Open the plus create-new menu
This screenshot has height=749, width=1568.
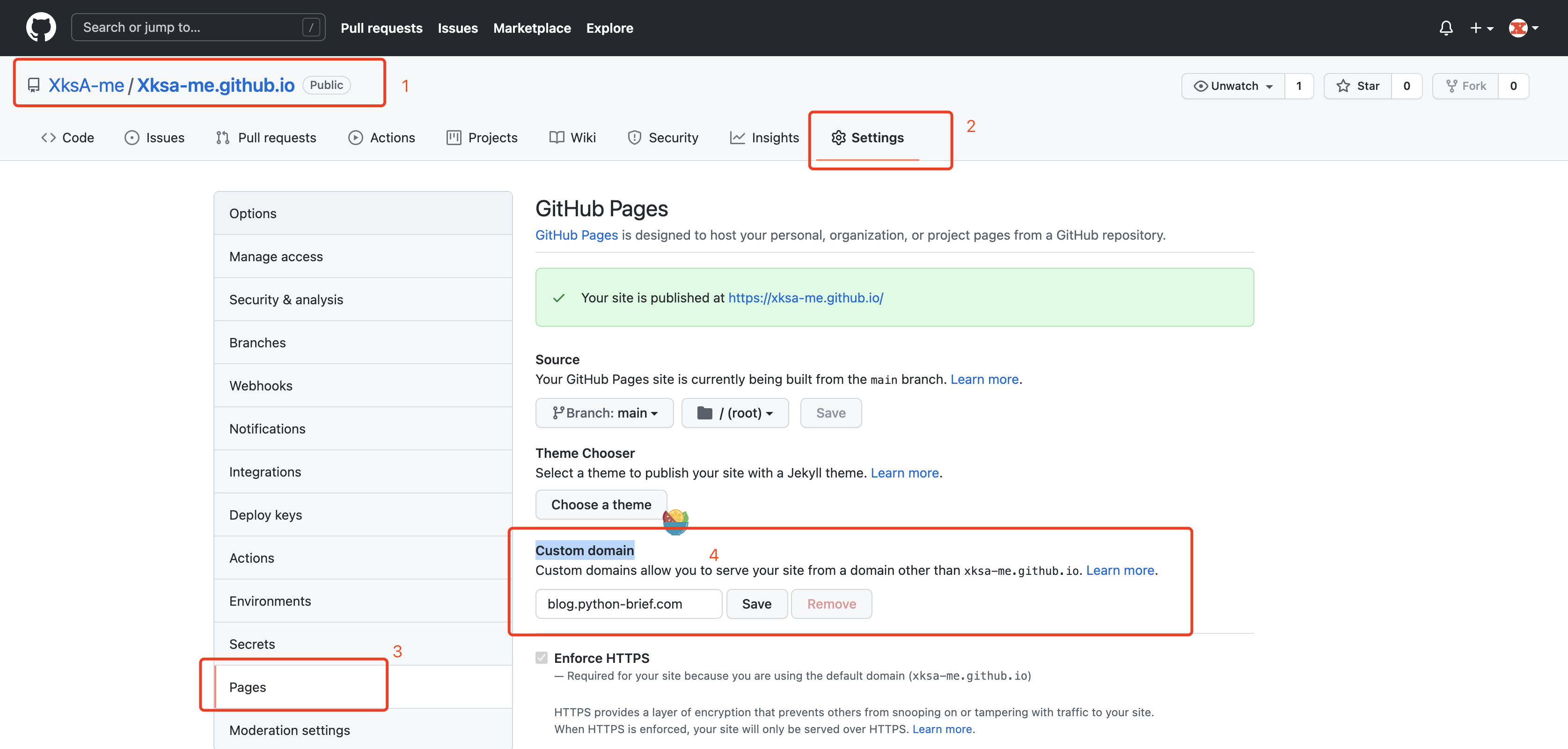pos(1481,28)
